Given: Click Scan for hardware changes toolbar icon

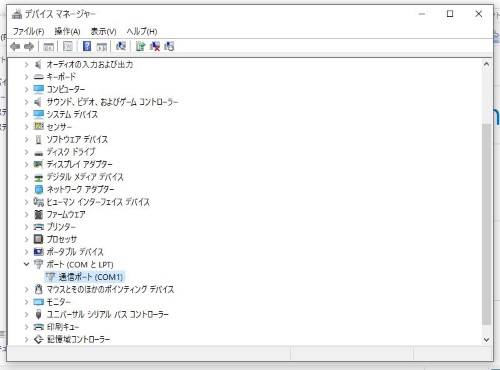Looking at the screenshot, I should (121, 46).
